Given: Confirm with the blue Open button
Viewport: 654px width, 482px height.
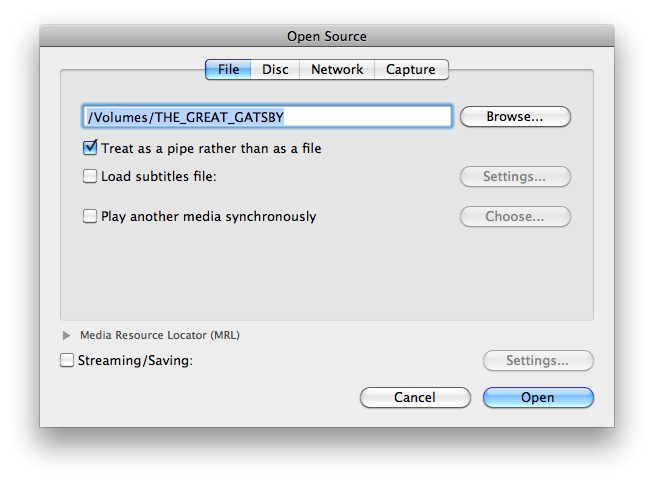Looking at the screenshot, I should (537, 397).
